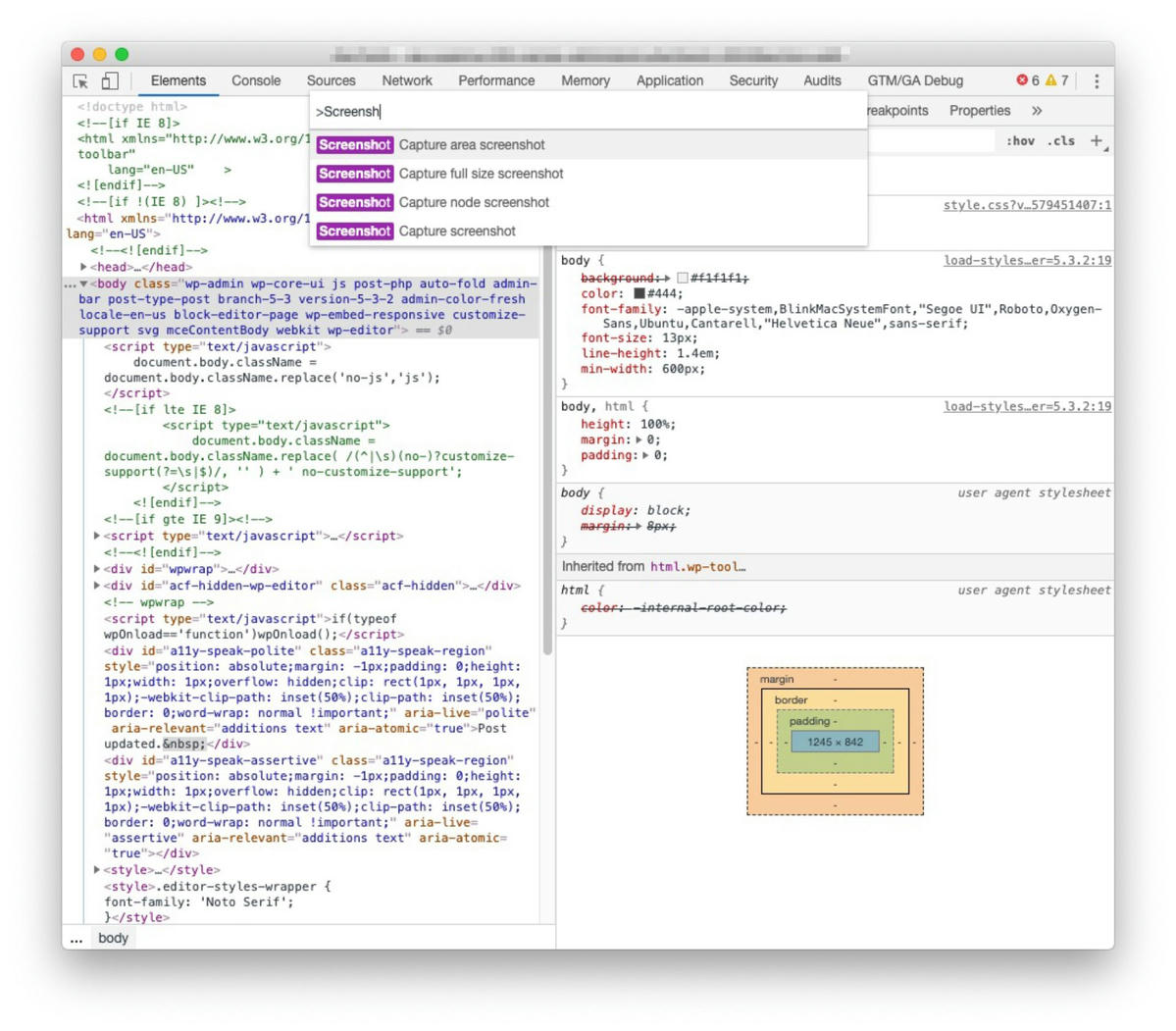Select the doctype html line
The width and height of the screenshot is (1176, 1031).
tap(132, 107)
